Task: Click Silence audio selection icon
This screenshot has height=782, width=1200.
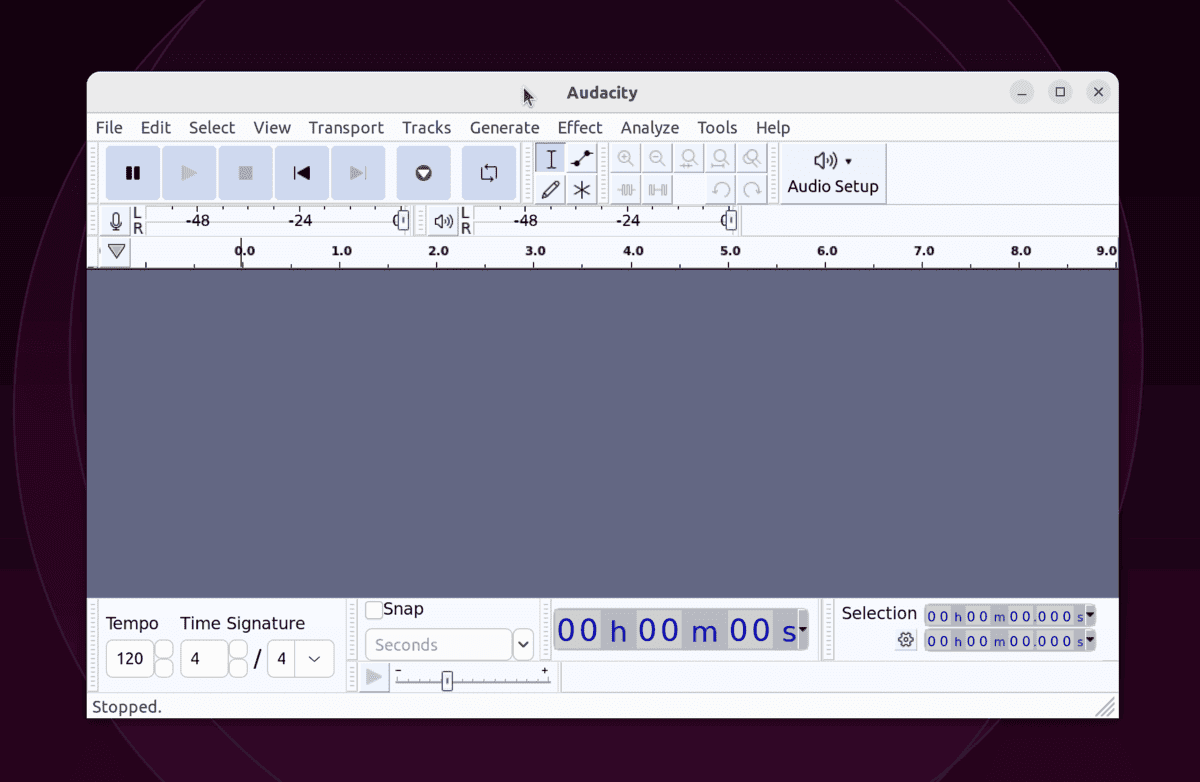Action: click(x=657, y=189)
